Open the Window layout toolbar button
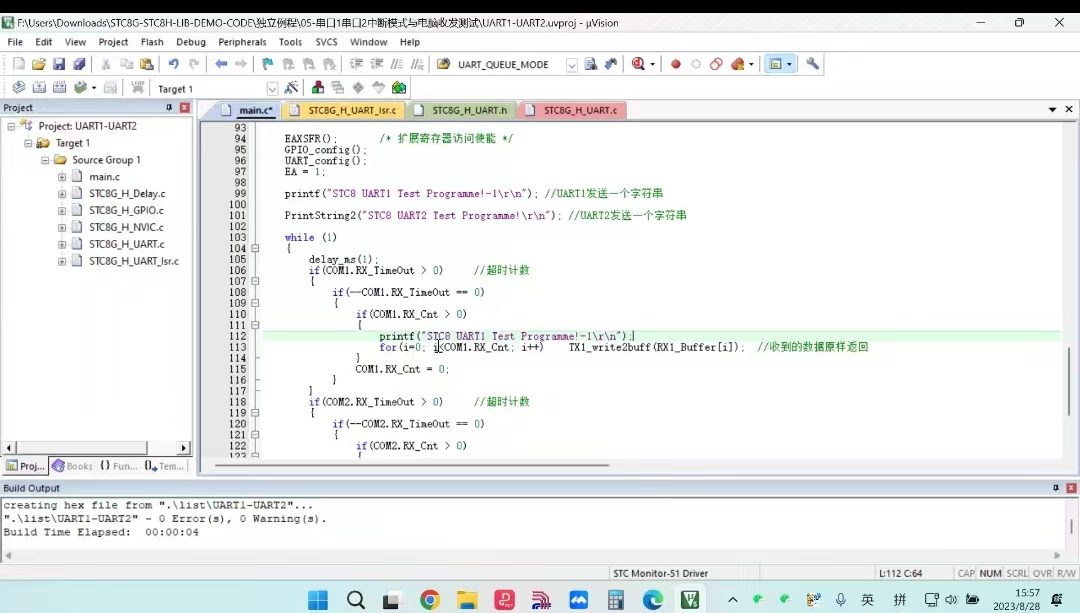The width and height of the screenshot is (1080, 613). click(x=776, y=64)
